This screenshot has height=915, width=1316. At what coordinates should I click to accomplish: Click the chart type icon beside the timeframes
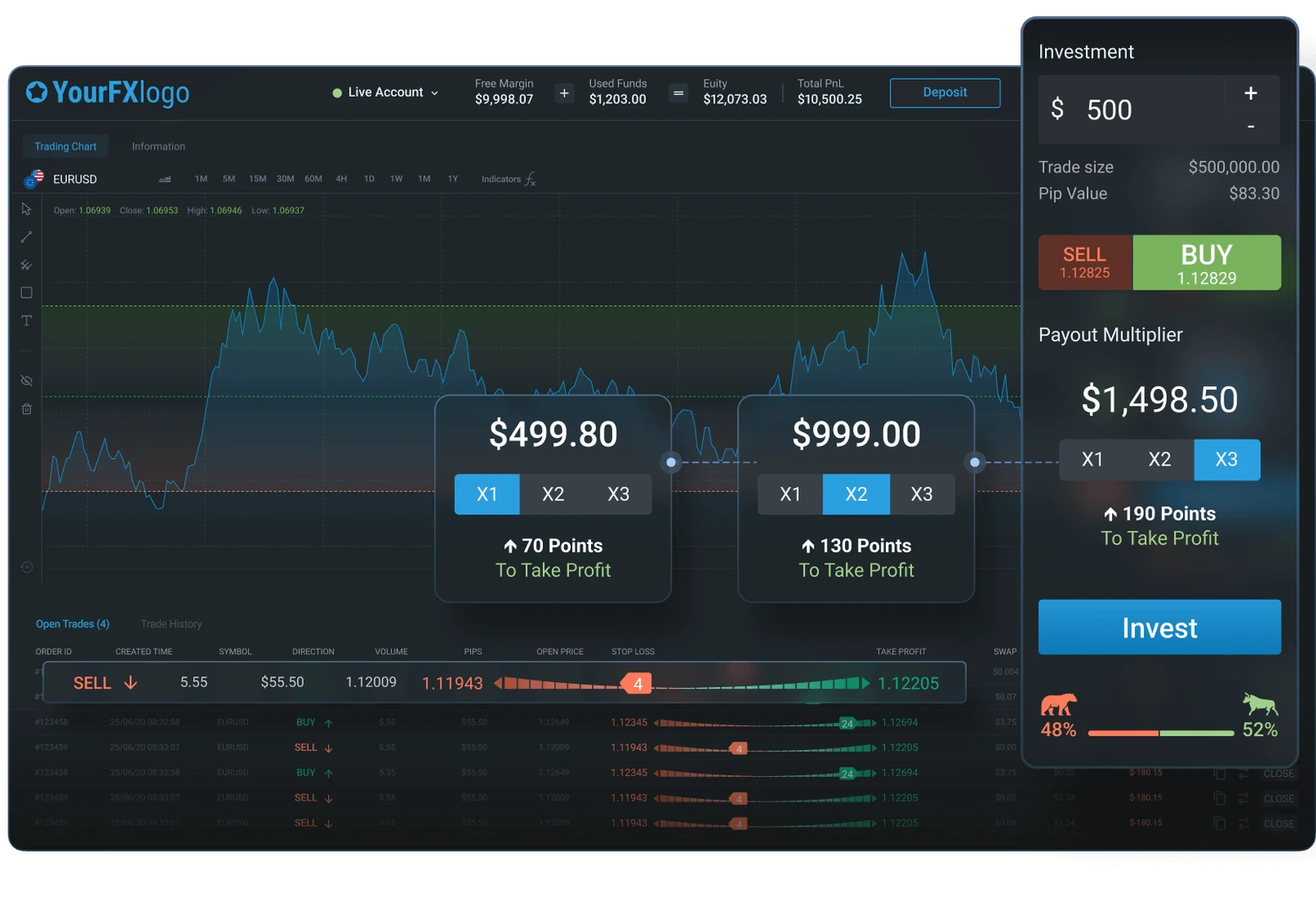point(164,179)
